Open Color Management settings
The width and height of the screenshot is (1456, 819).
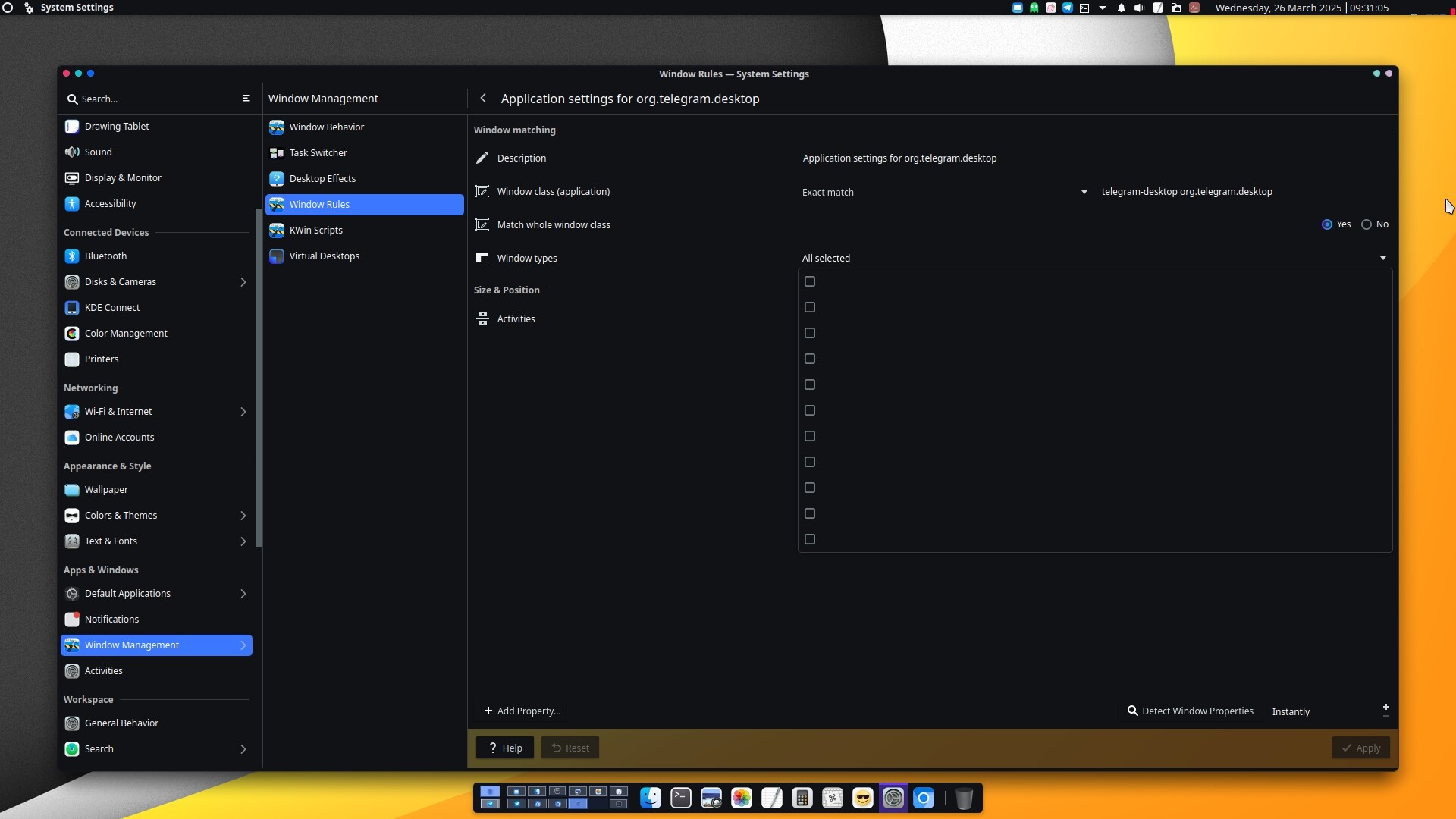[156, 333]
